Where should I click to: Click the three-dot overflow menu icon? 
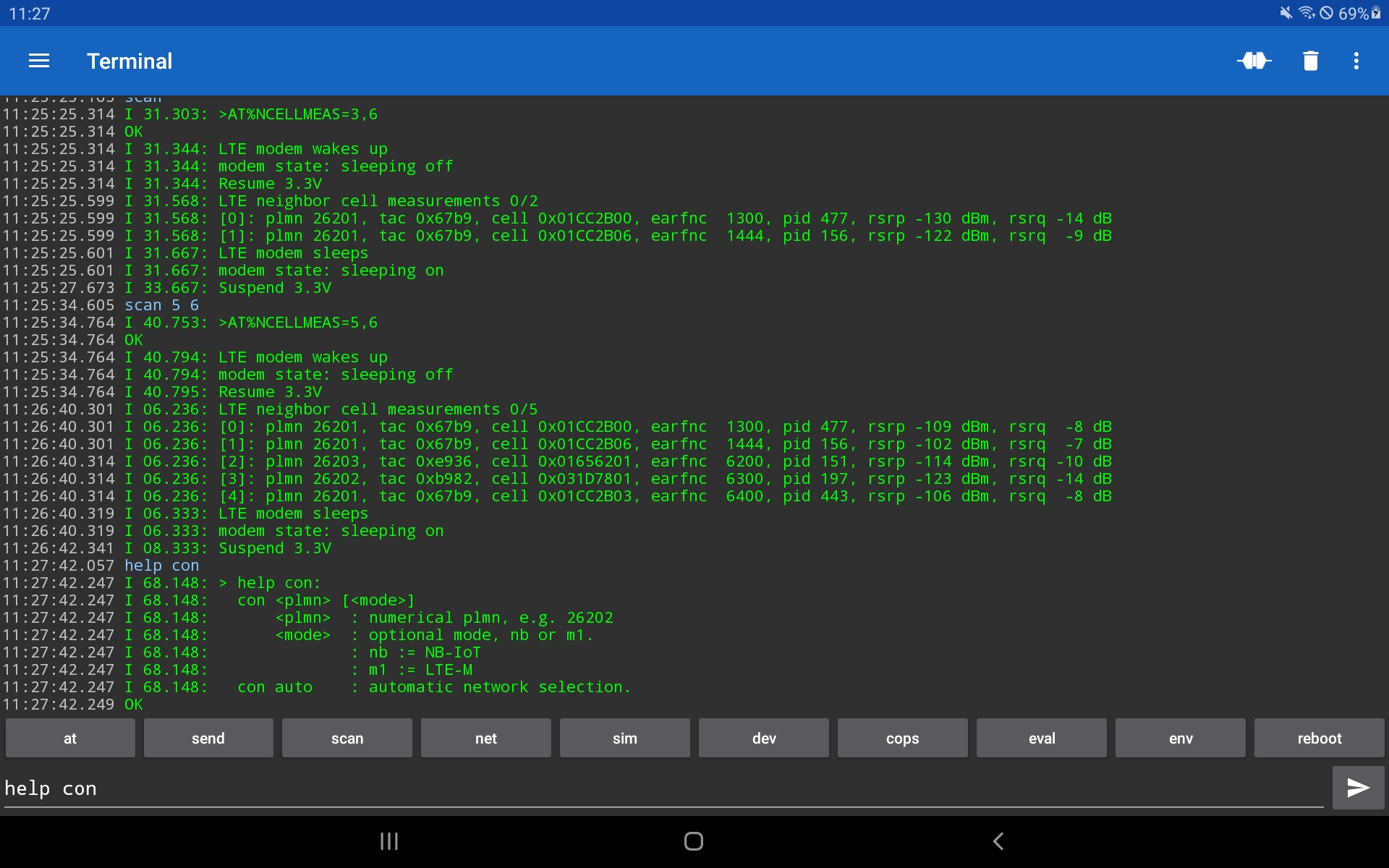click(x=1358, y=61)
